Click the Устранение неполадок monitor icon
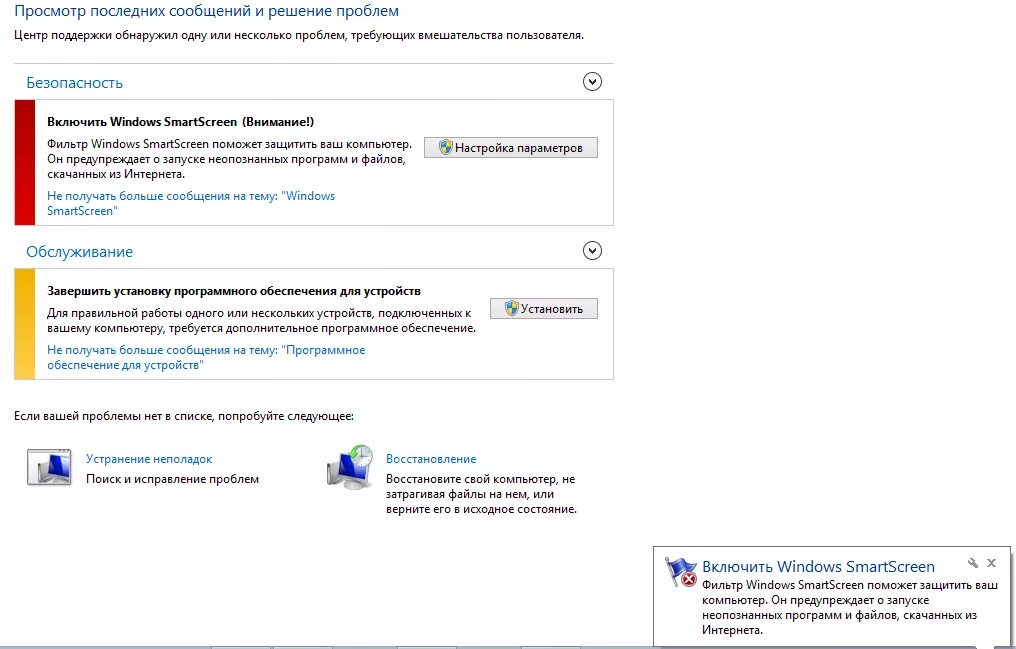Image resolution: width=1016 pixels, height=649 pixels. [49, 466]
